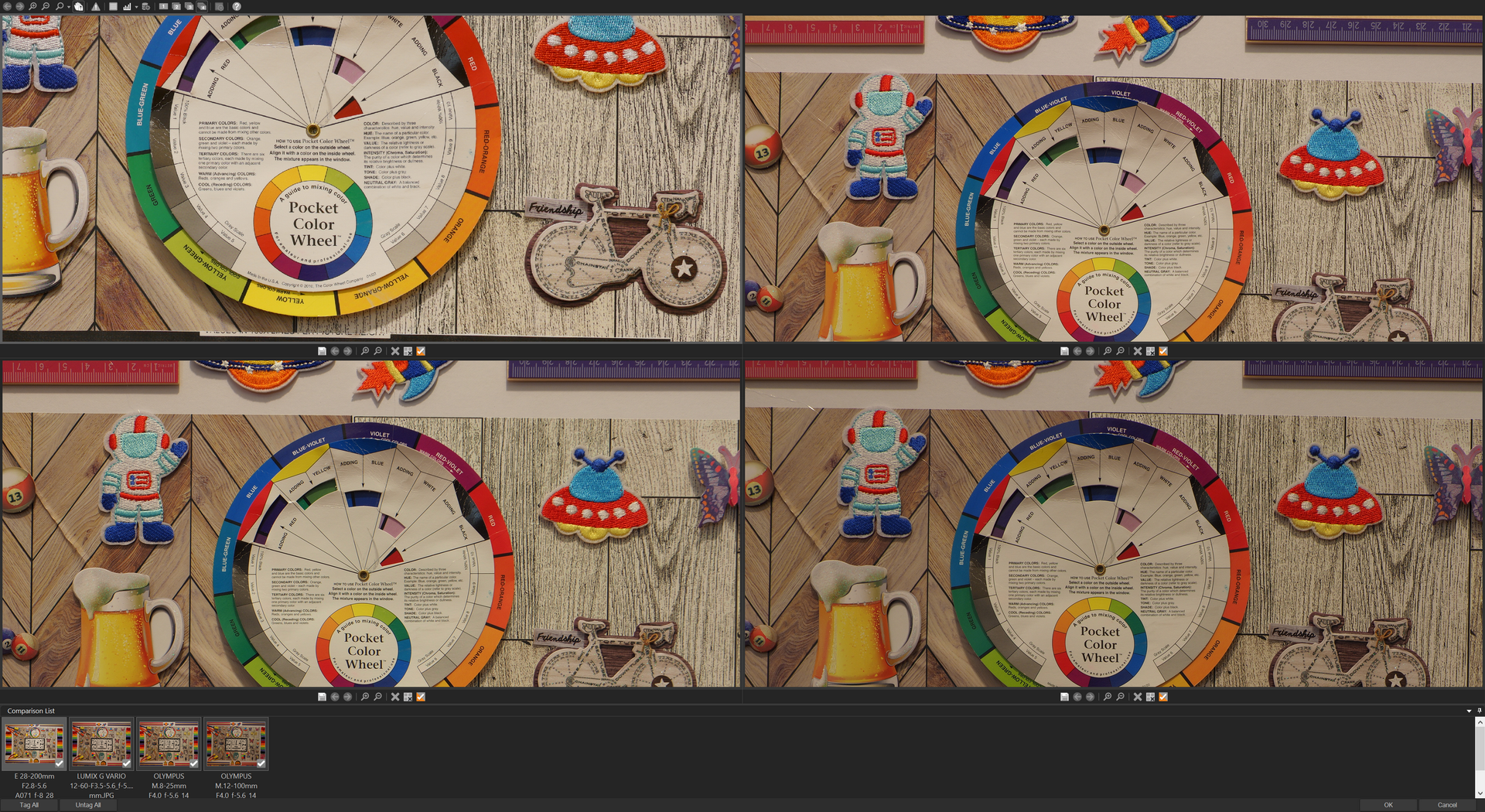The width and height of the screenshot is (1485, 812).
Task: Collapse the Comparison List panel chevron
Action: tap(1467, 711)
